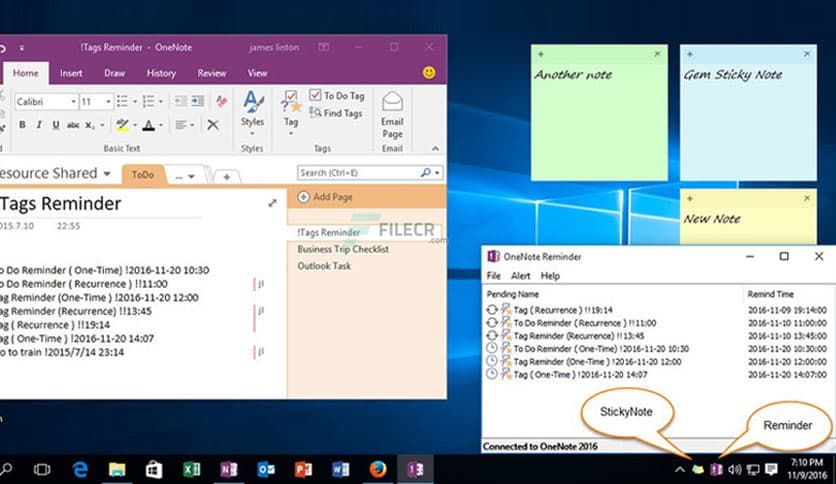Expand the page with the diagonal arrow icon
The image size is (836, 484).
(272, 203)
